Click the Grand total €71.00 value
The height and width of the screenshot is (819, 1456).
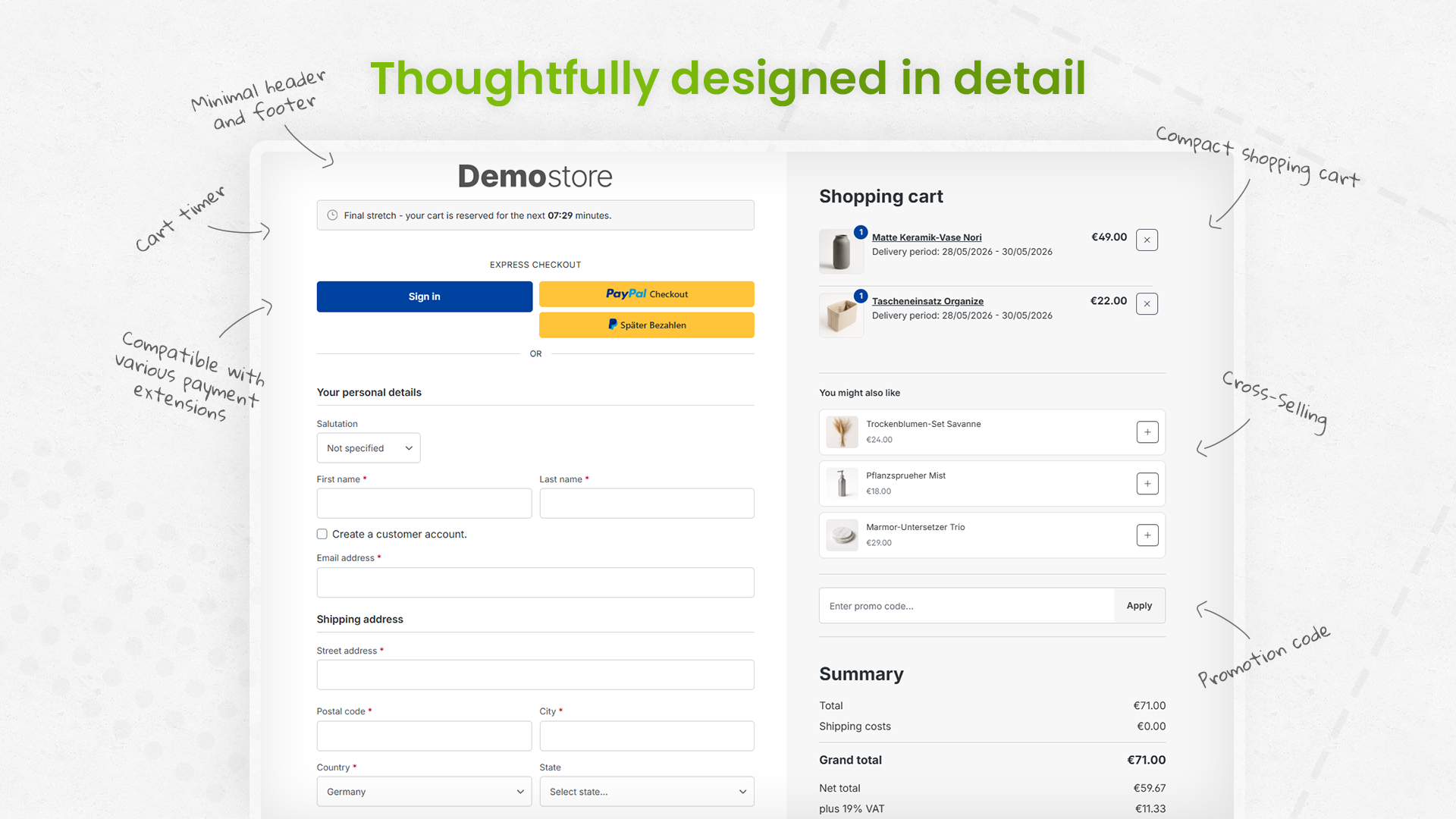(1146, 760)
